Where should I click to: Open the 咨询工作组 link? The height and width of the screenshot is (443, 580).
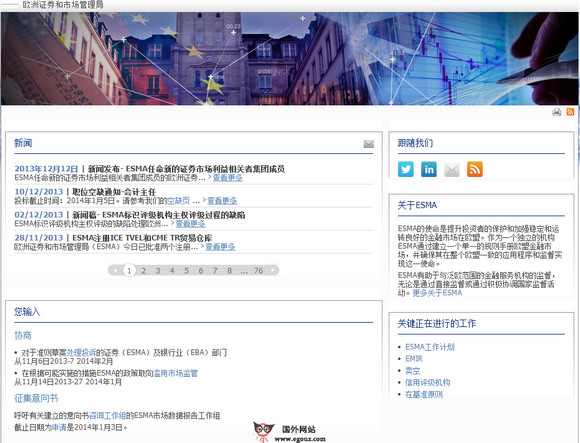107,416
